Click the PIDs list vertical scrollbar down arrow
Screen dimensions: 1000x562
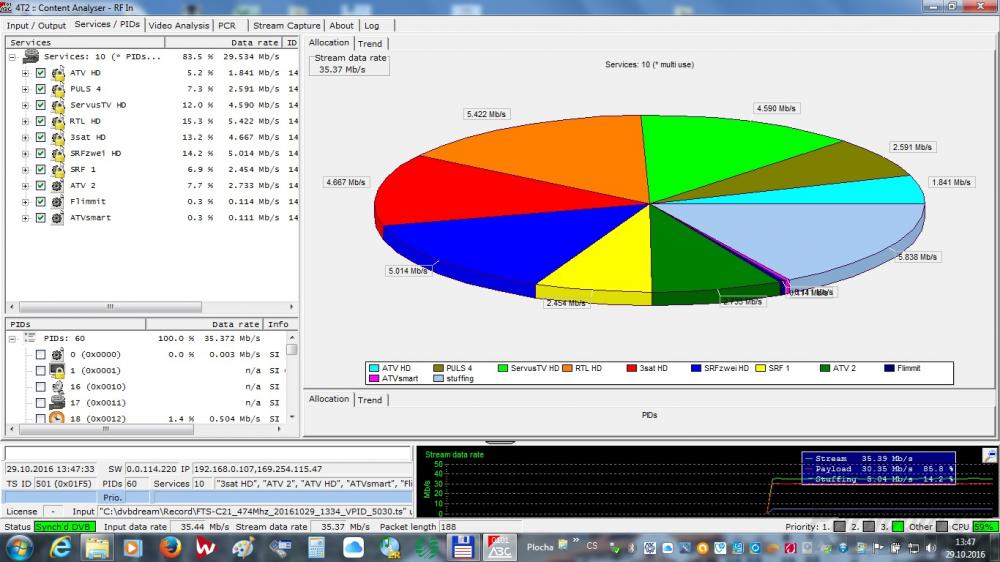[x=292, y=417]
